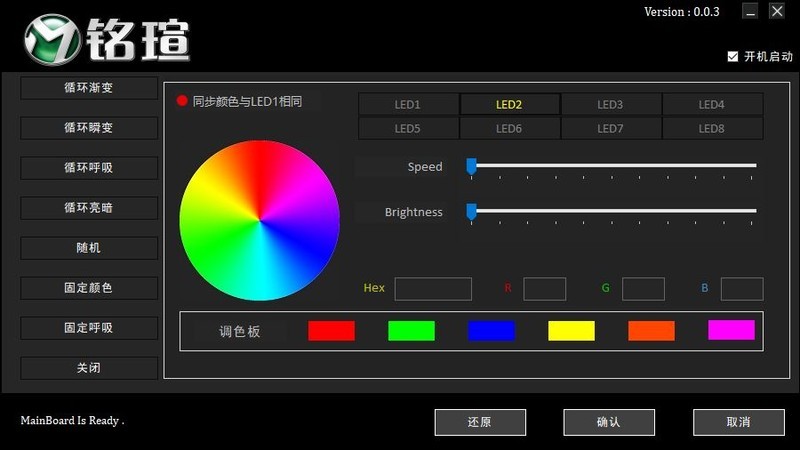Focus the R value input field
Viewport: 800px width, 450px height.
click(544, 289)
